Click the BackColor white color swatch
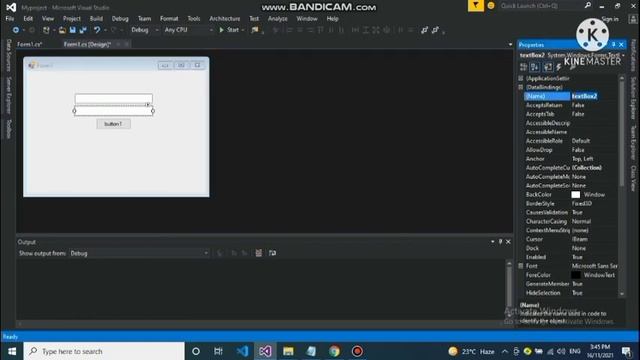 point(576,195)
